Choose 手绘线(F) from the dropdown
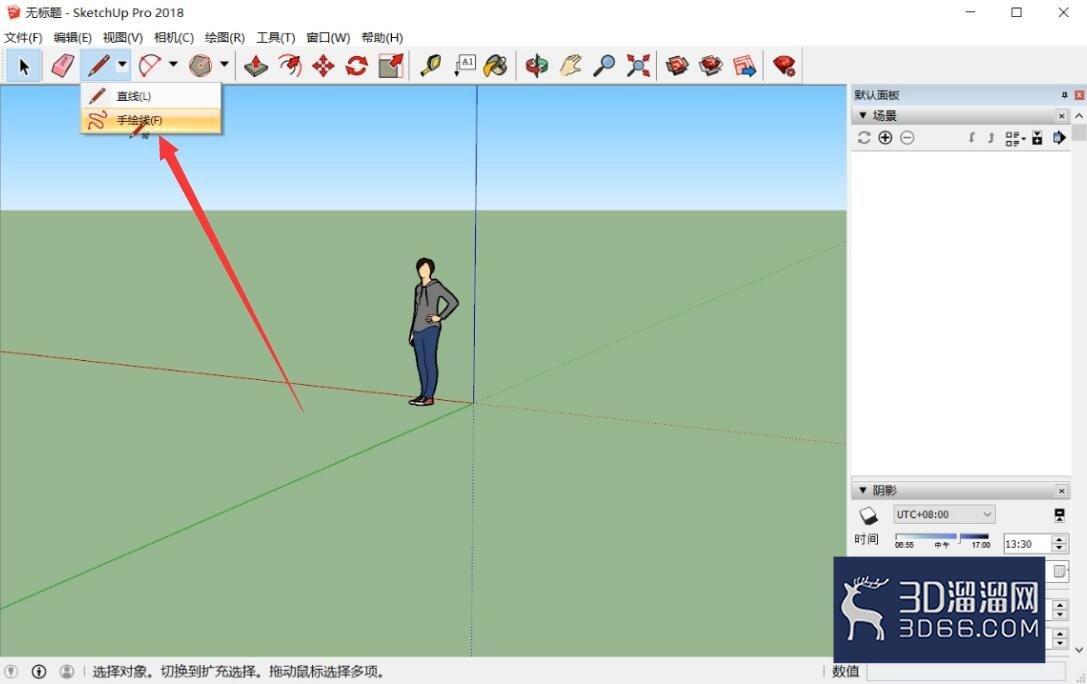The width and height of the screenshot is (1087, 684). [151, 121]
